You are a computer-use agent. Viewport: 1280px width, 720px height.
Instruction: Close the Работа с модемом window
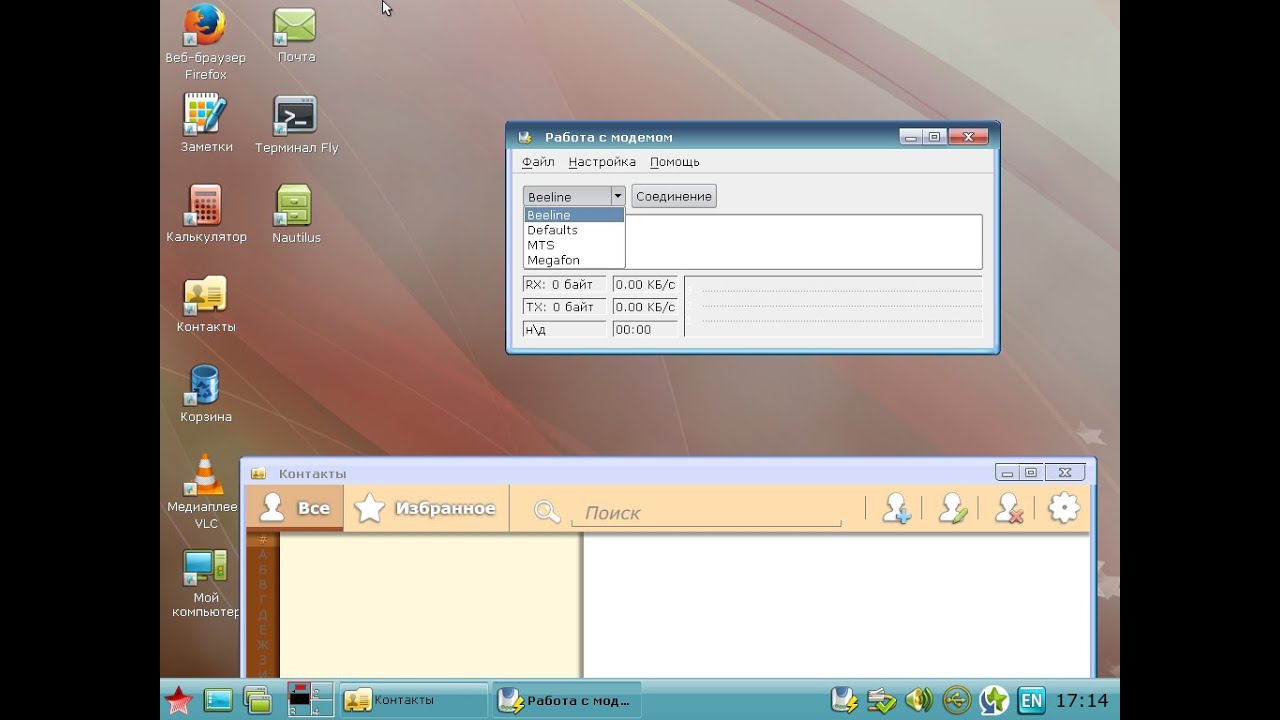[x=968, y=137]
